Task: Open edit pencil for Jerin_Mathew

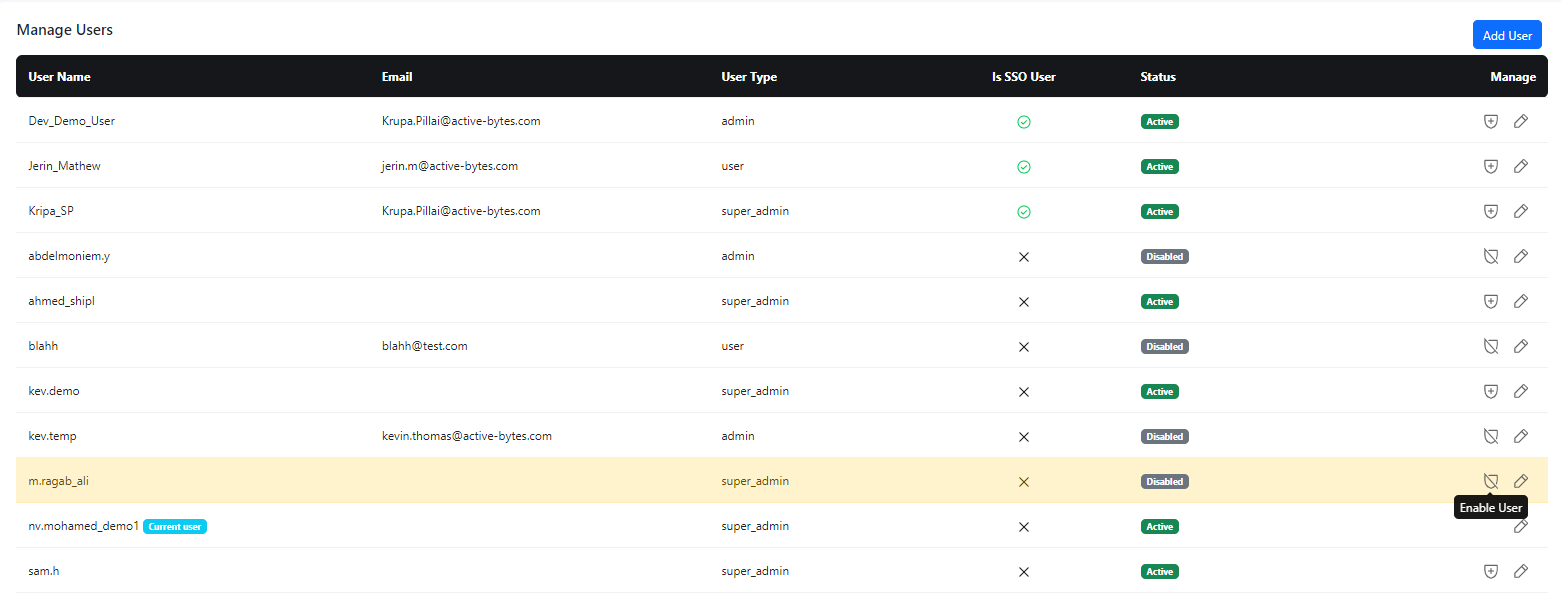Action: [1520, 166]
